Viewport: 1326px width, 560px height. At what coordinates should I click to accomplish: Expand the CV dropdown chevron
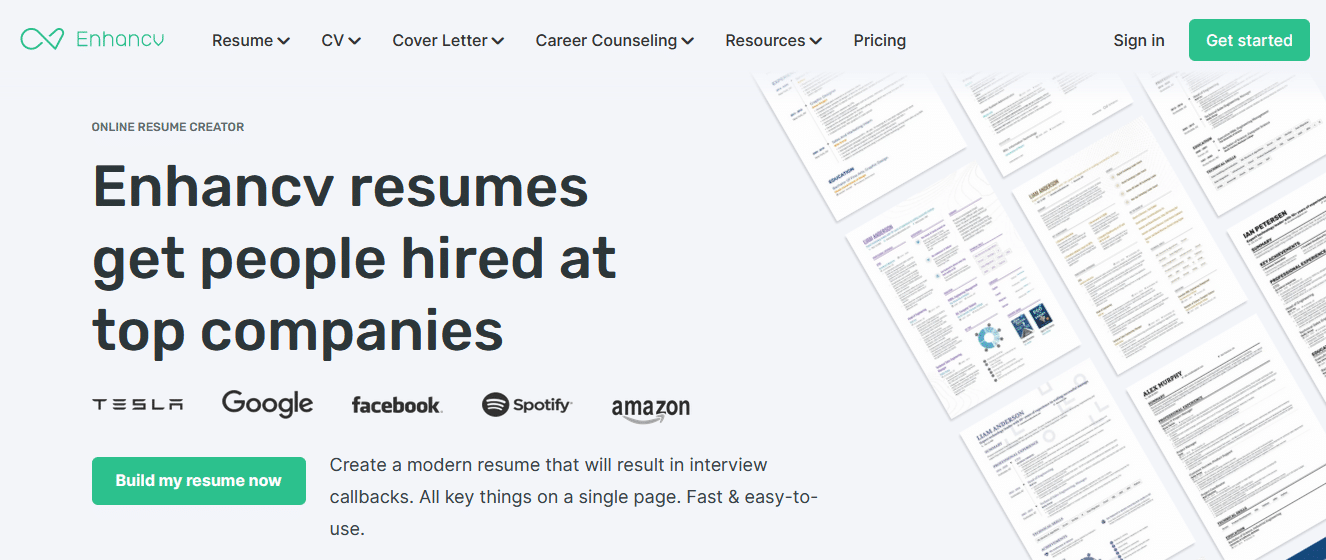click(355, 41)
